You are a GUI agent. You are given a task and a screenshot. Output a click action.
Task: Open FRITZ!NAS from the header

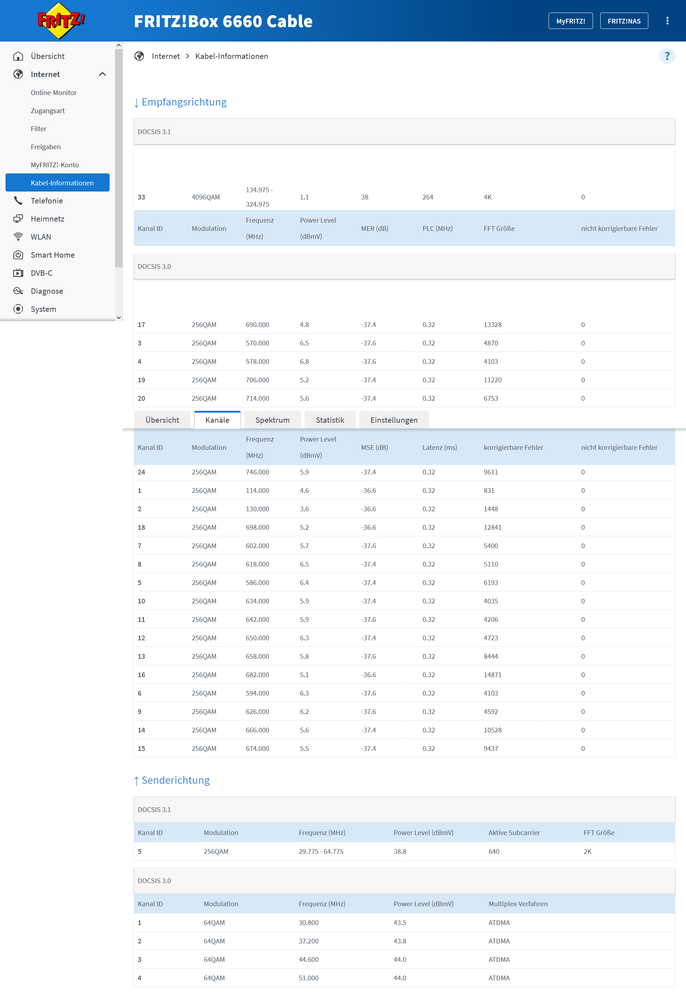coord(624,21)
